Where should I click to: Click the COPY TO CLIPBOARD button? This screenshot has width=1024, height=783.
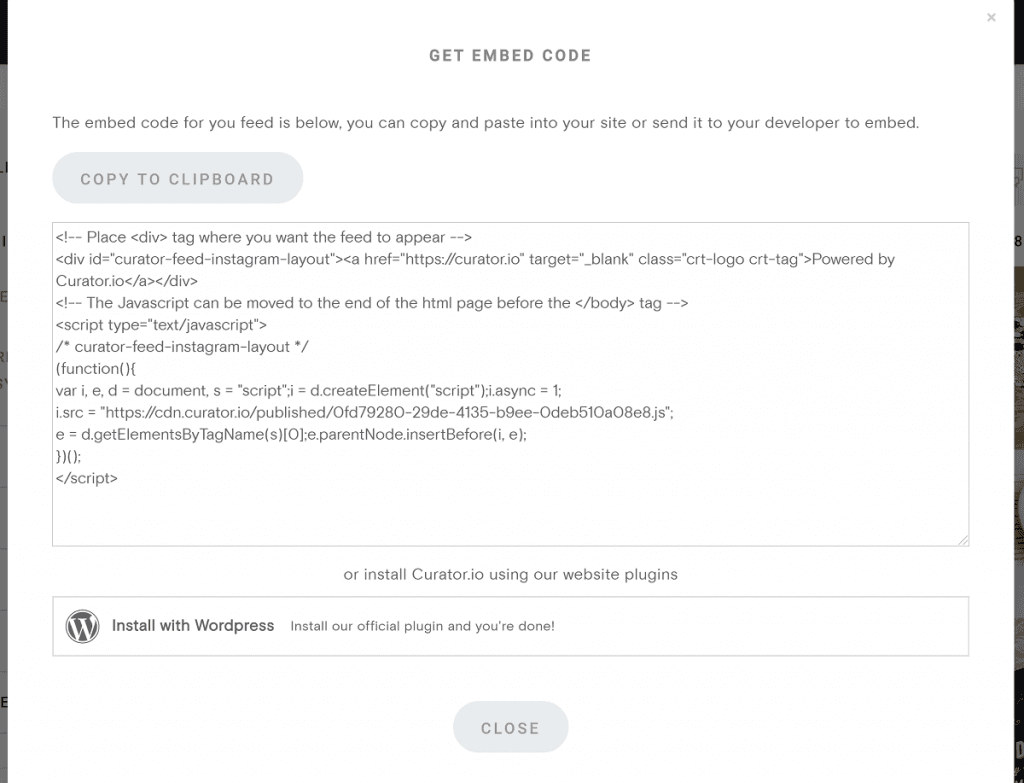coord(177,178)
